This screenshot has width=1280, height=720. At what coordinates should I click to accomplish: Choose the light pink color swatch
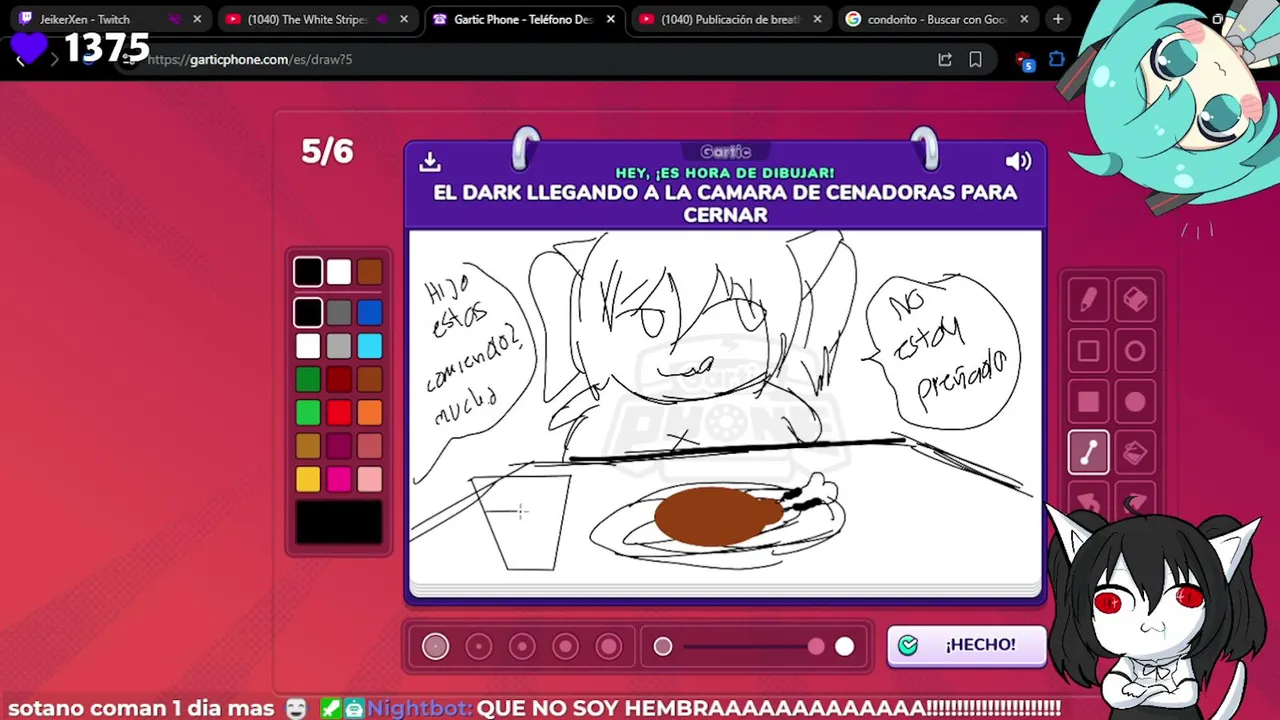click(369, 479)
